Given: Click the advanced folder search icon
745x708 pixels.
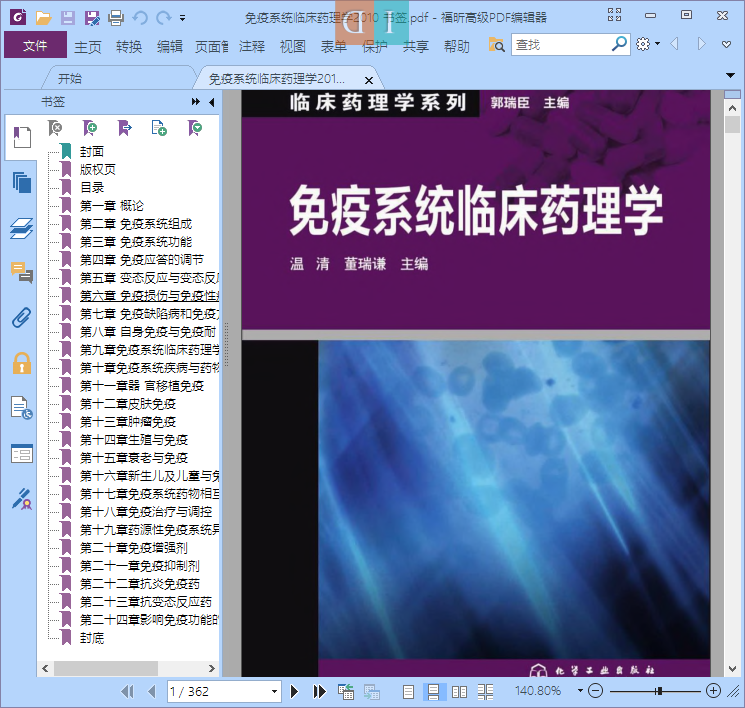Looking at the screenshot, I should tap(497, 45).
